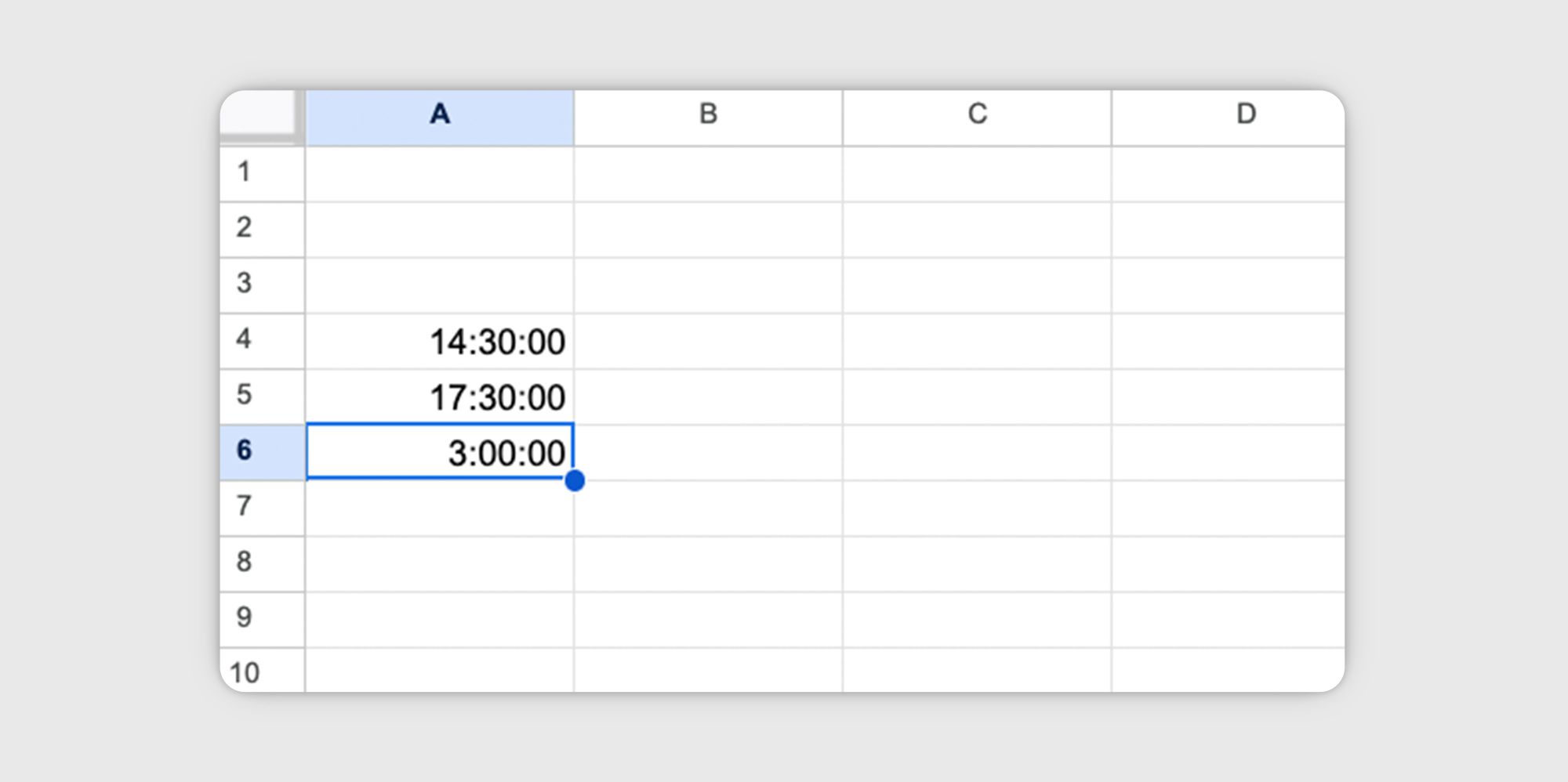
Task: Click empty cell A3 above the time values
Action: pos(439,284)
